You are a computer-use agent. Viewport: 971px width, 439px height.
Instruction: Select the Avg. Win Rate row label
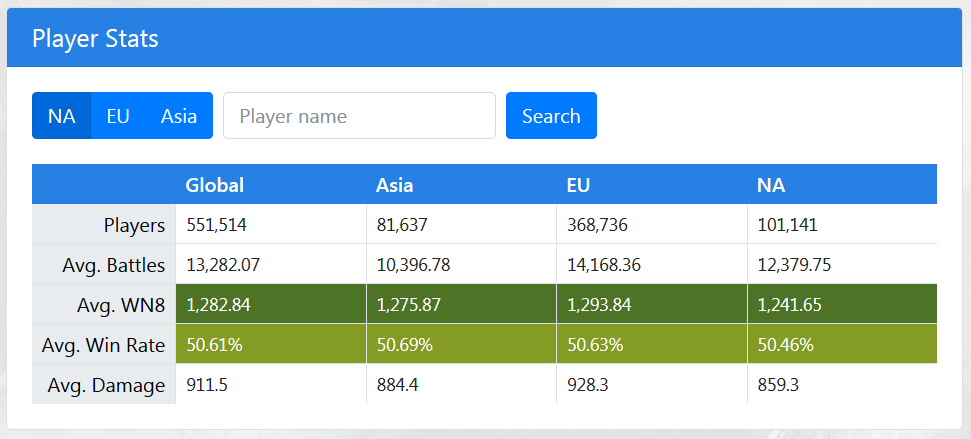(x=103, y=345)
